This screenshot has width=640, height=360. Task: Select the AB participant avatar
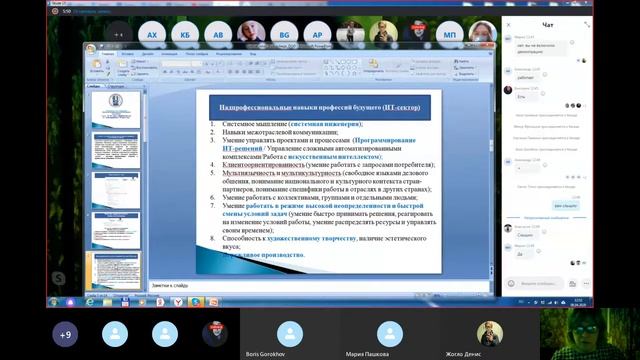coord(218,35)
